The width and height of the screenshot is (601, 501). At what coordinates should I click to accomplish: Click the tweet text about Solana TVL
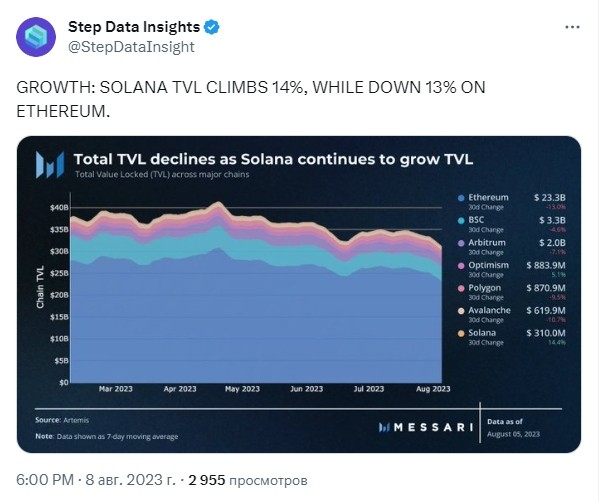pos(251,99)
